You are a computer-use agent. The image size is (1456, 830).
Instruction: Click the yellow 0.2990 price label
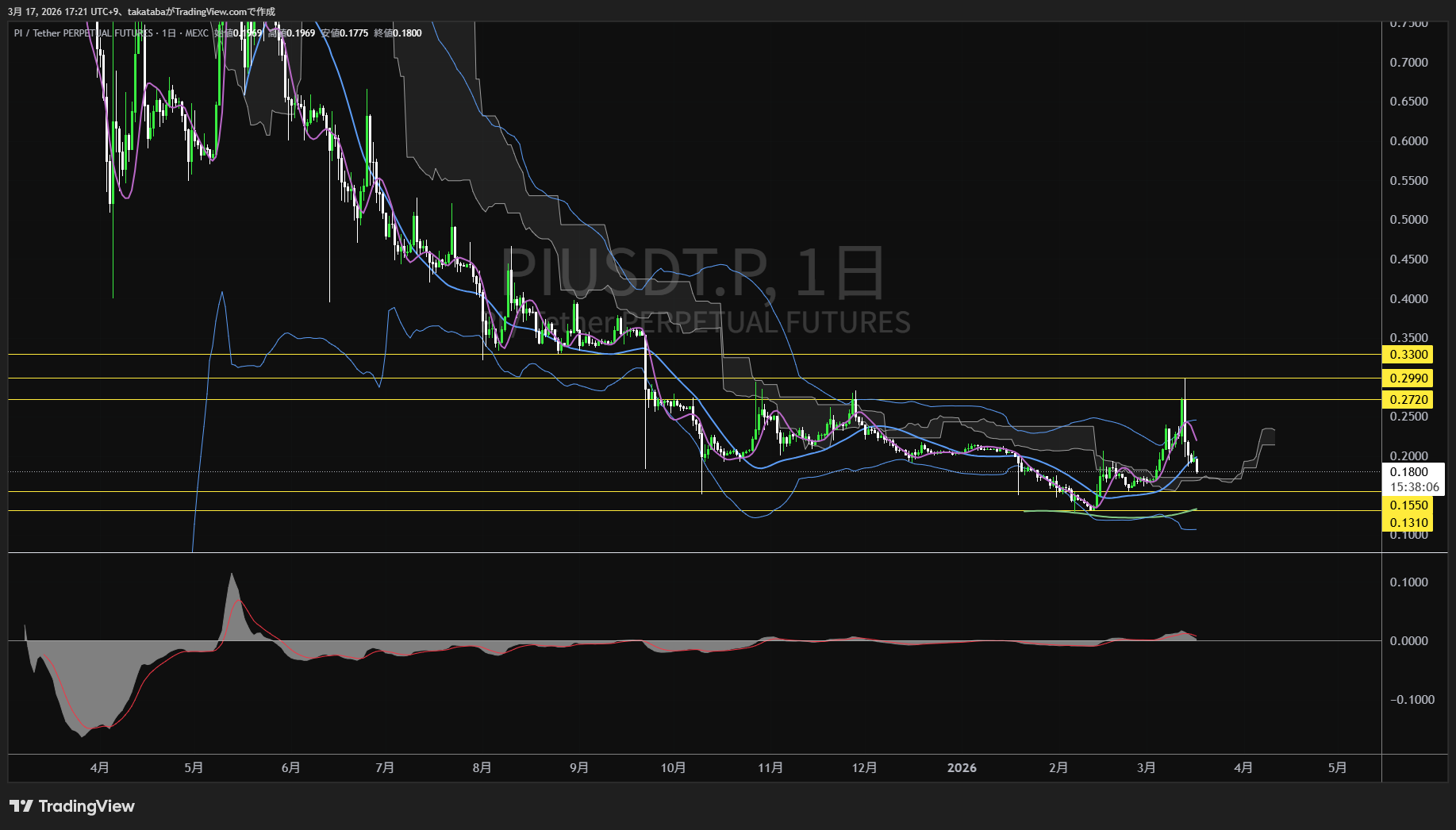[x=1408, y=378]
